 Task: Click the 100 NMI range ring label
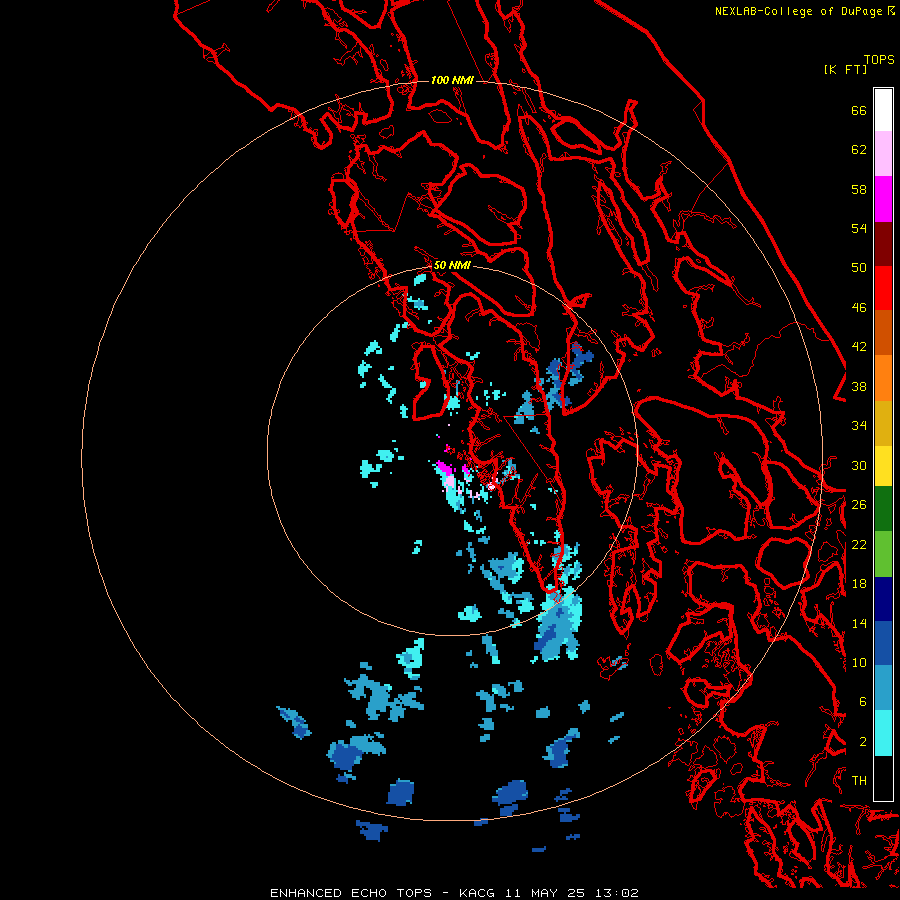pos(452,80)
